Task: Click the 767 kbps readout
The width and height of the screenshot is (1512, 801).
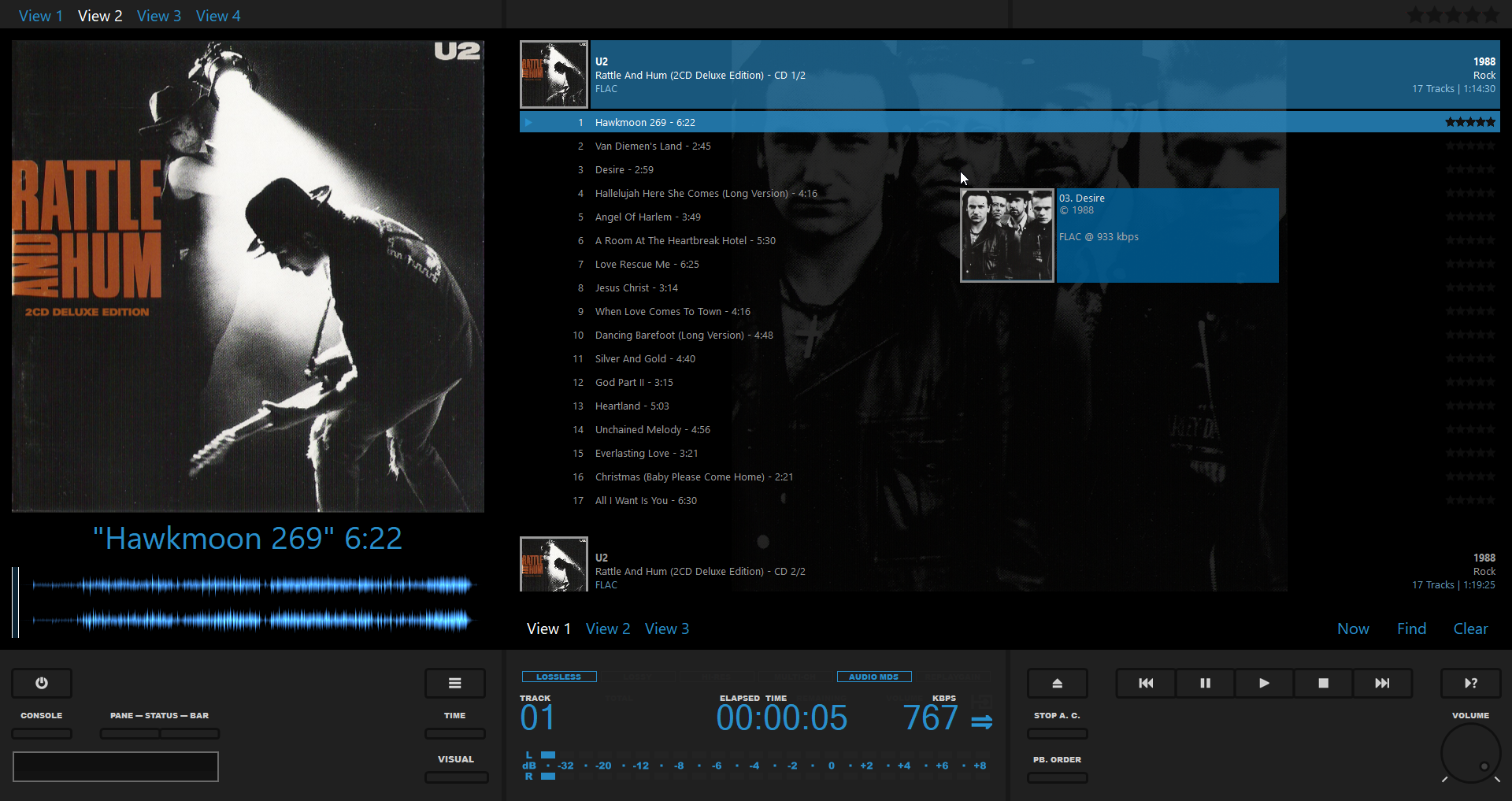Action: click(x=930, y=718)
